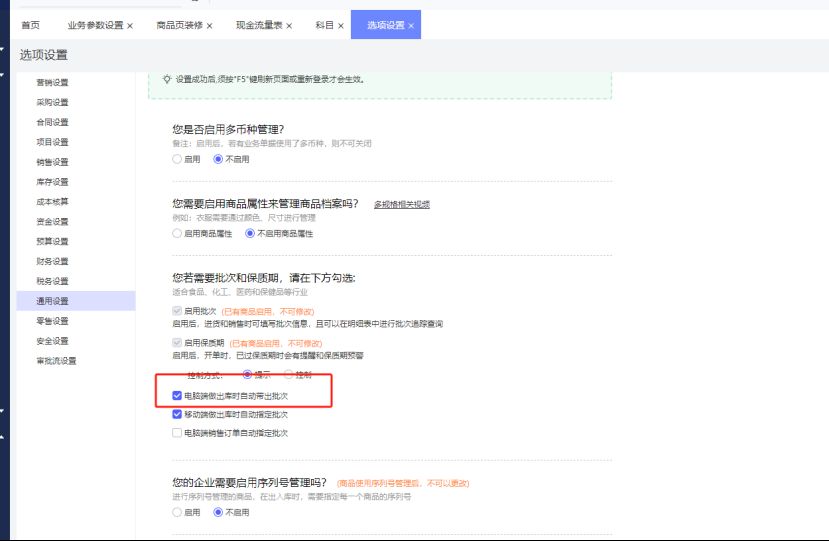Open 预算设置 in the sidebar
Screen dimensions: 829x541
(x=52, y=241)
